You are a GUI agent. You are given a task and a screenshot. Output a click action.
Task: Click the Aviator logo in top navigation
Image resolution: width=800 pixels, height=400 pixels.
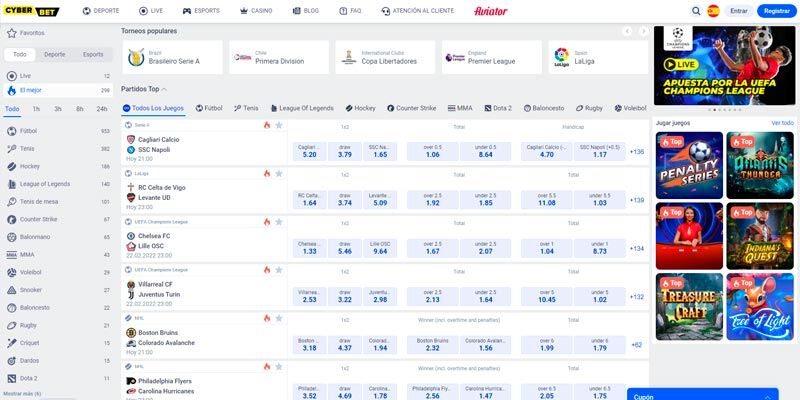[x=490, y=11]
